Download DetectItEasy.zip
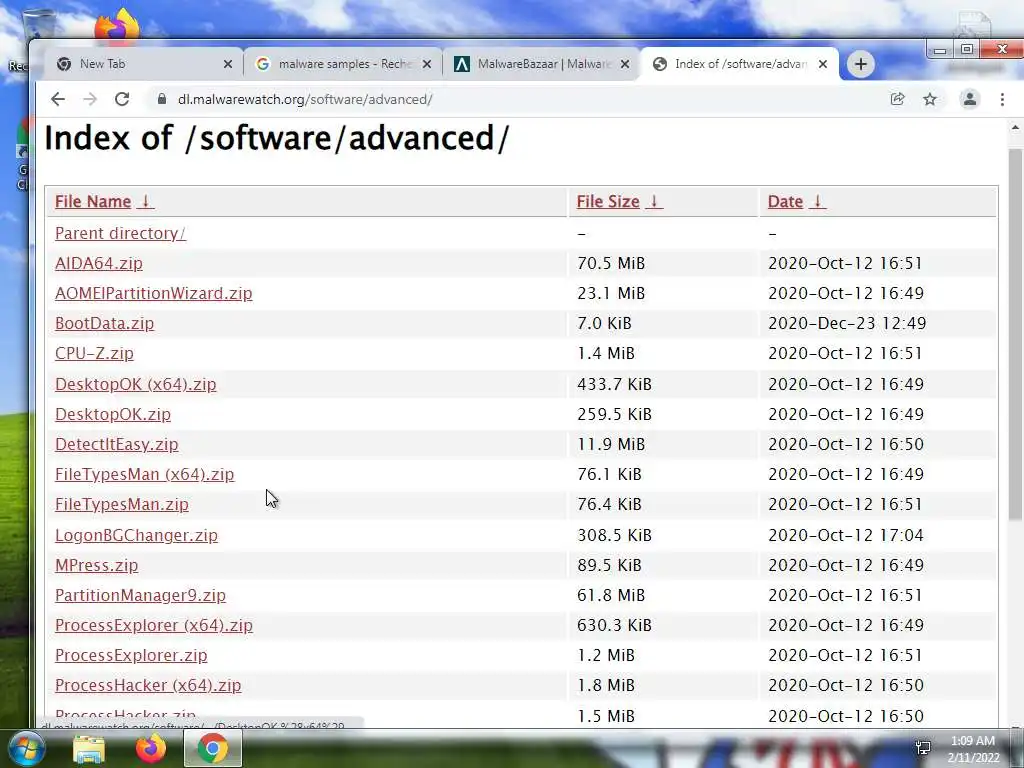Screen dimensions: 1024x768 [116, 444]
